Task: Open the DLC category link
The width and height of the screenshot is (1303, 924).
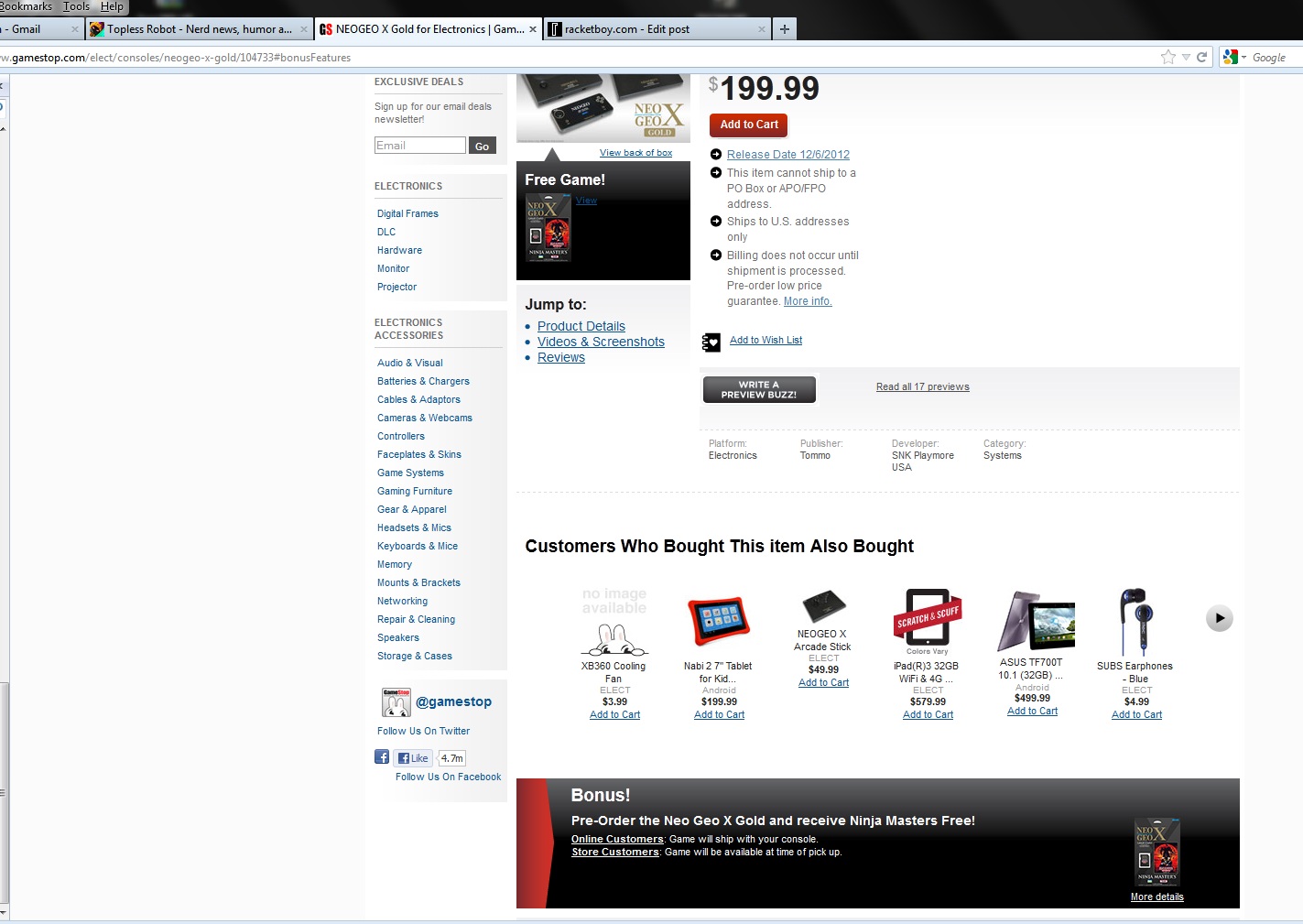Action: [386, 232]
